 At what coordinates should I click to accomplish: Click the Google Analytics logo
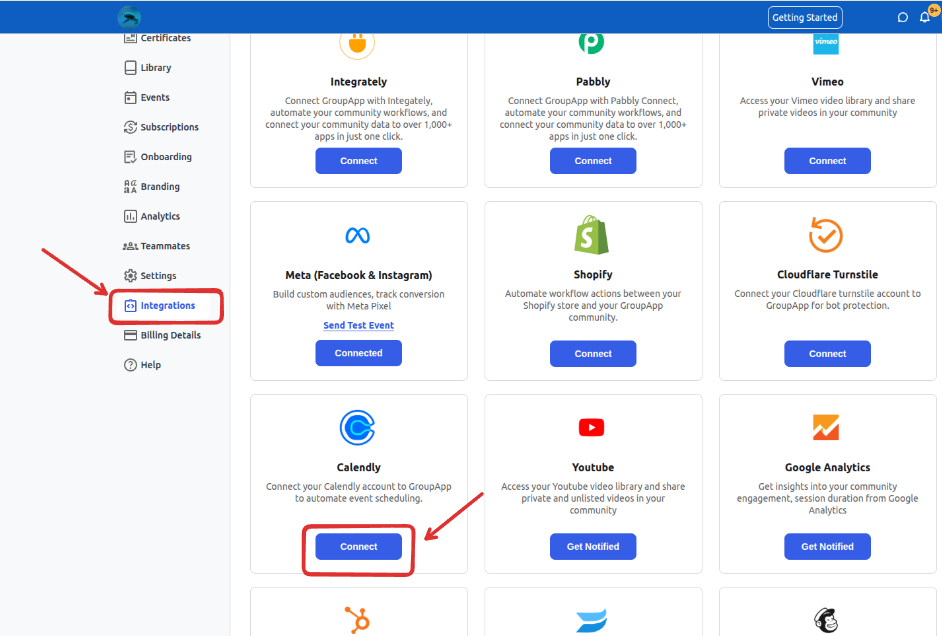coord(826,428)
